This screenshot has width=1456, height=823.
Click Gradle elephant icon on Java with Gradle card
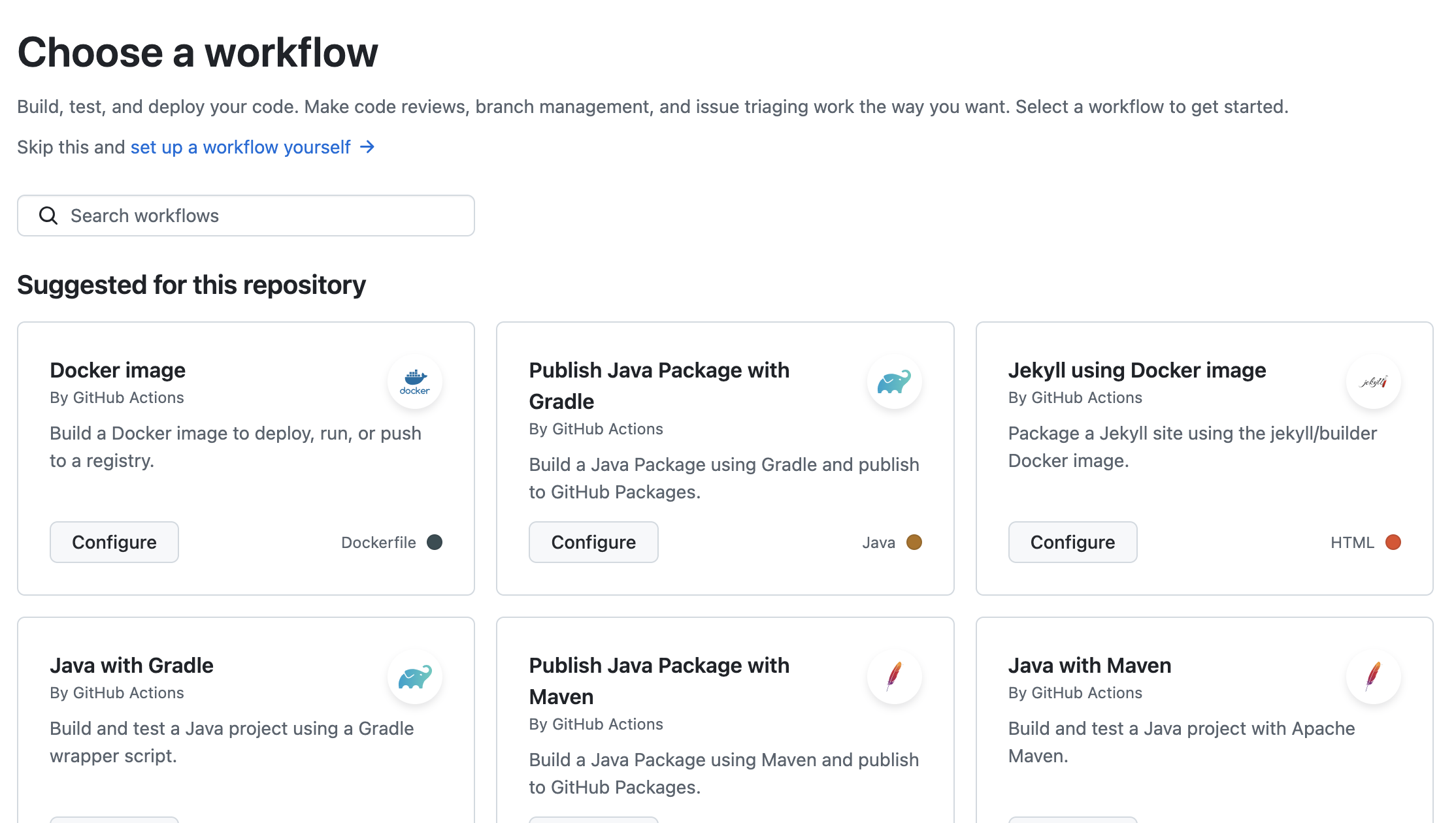click(x=414, y=677)
